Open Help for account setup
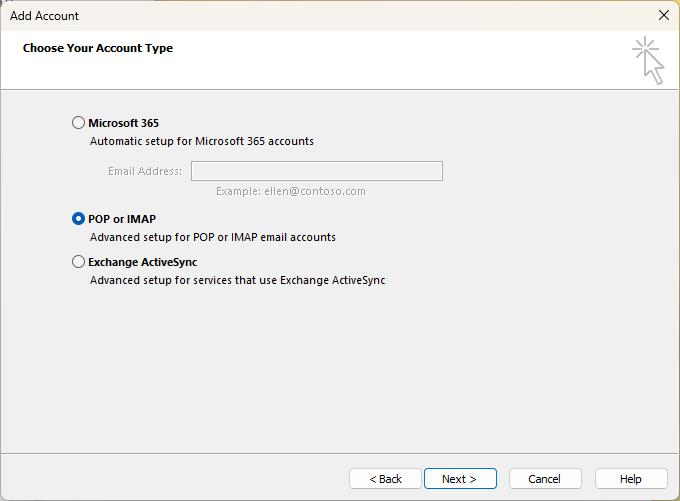This screenshot has height=501, width=680. coord(631,479)
